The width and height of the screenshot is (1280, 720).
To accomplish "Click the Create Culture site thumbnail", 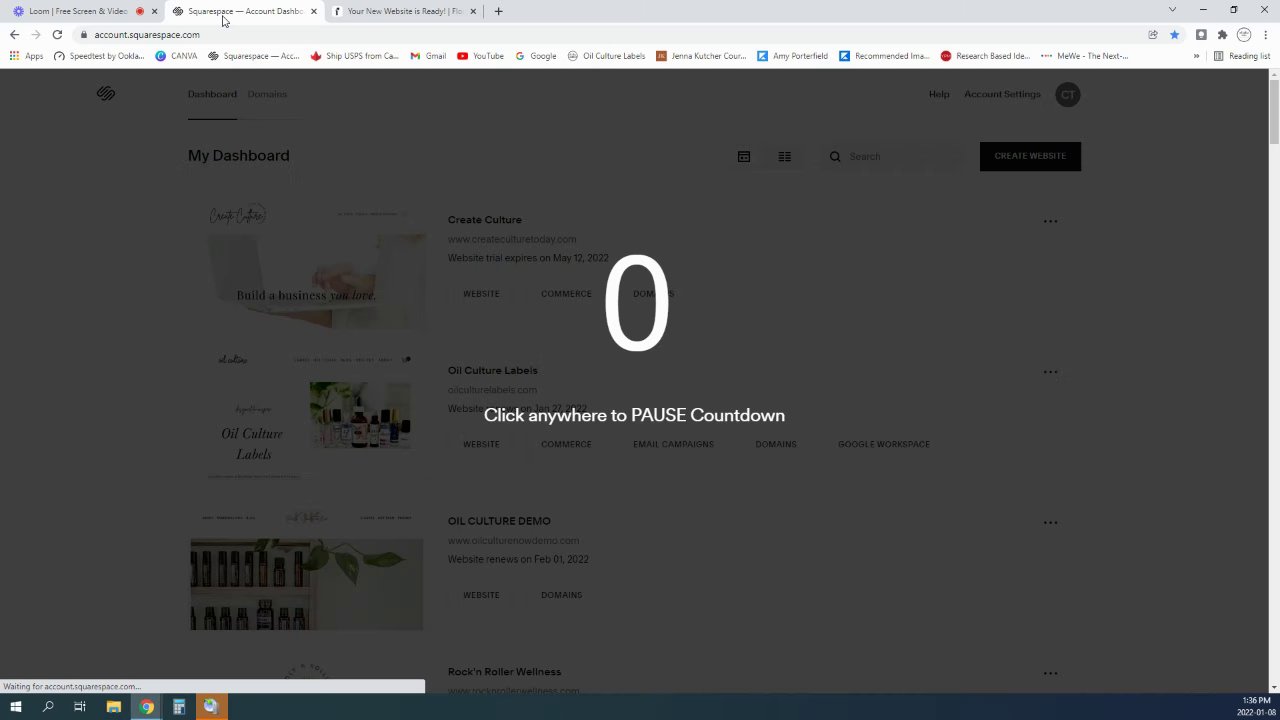I will [x=307, y=264].
